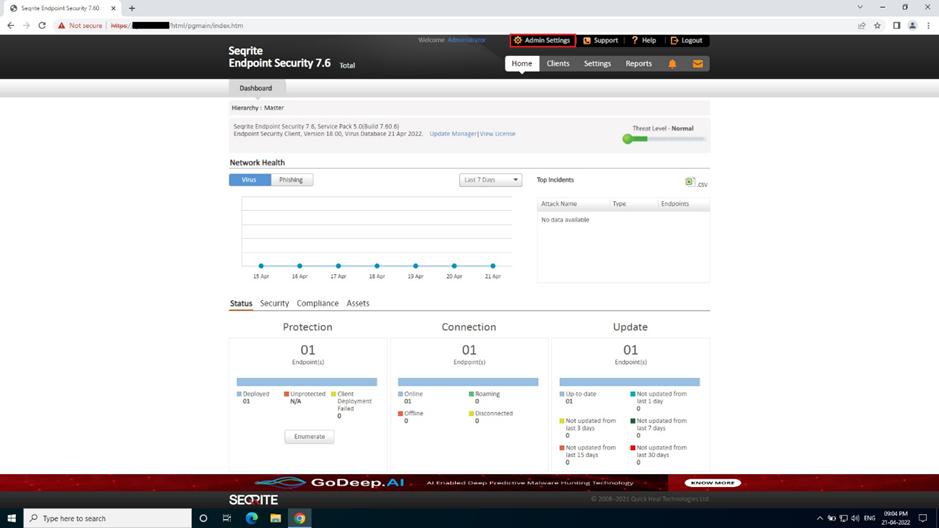The height and width of the screenshot is (528, 939).
Task: Click the browser reload icon
Action: click(42, 26)
